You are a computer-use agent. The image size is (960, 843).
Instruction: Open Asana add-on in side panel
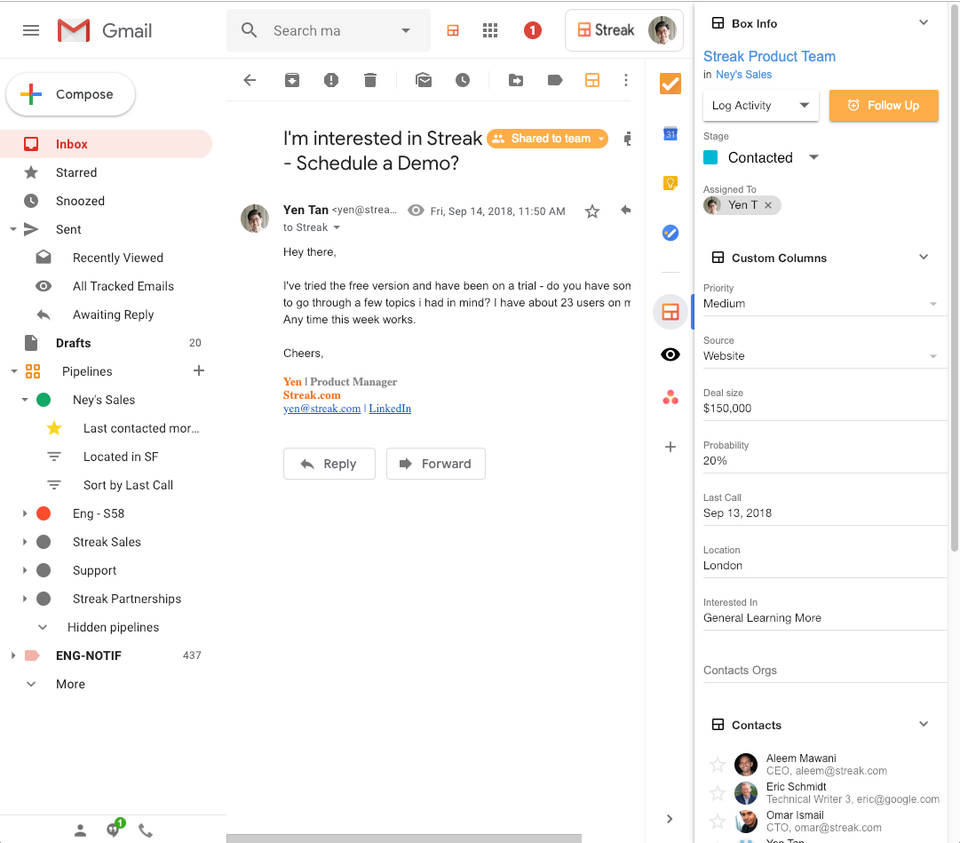click(x=671, y=398)
